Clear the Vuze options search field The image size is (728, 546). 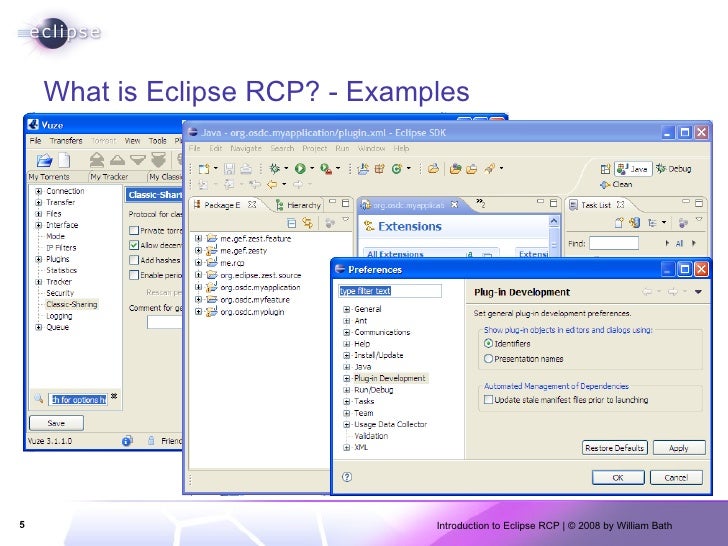point(114,396)
